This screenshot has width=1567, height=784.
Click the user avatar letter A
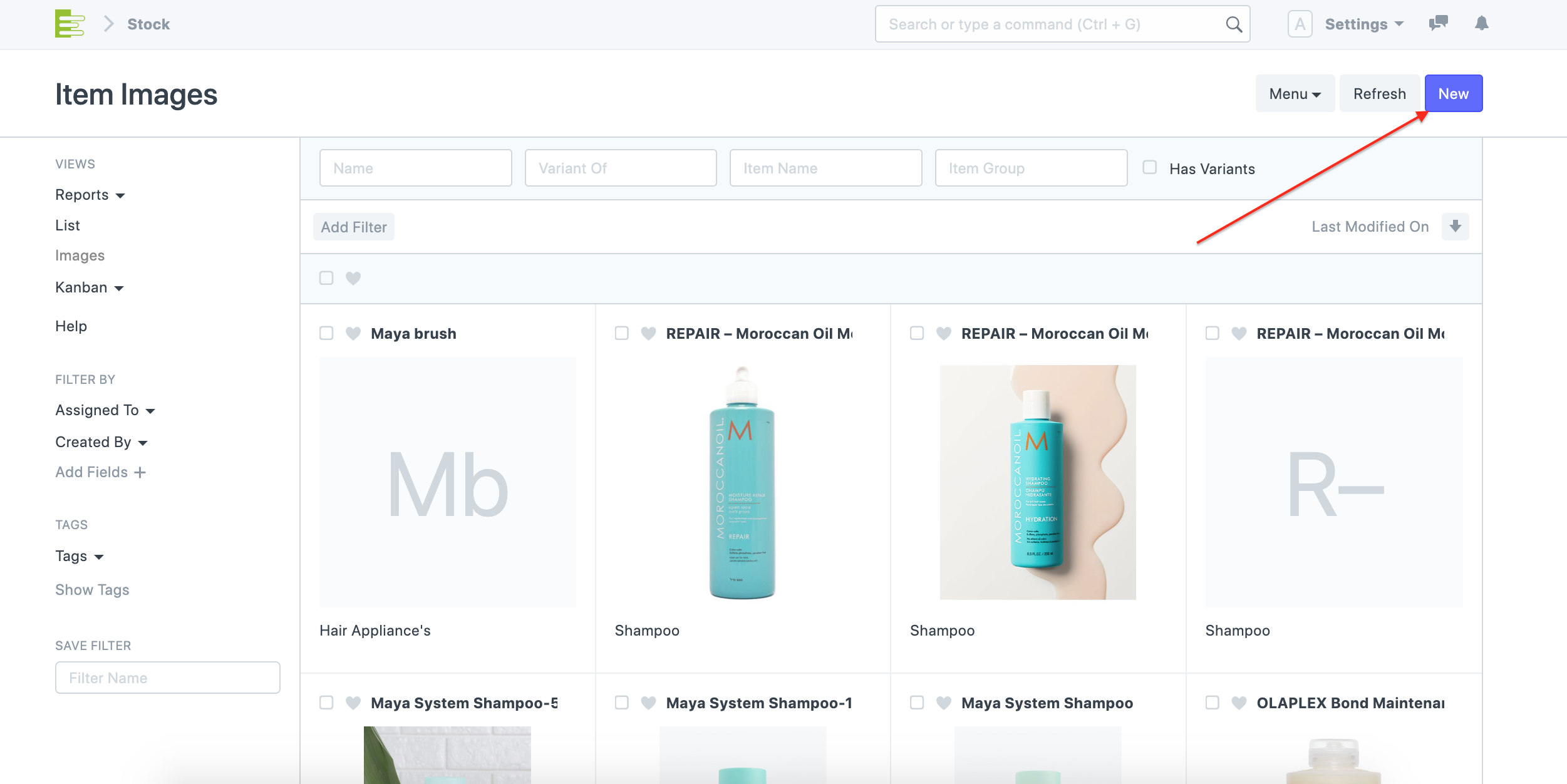(1300, 24)
